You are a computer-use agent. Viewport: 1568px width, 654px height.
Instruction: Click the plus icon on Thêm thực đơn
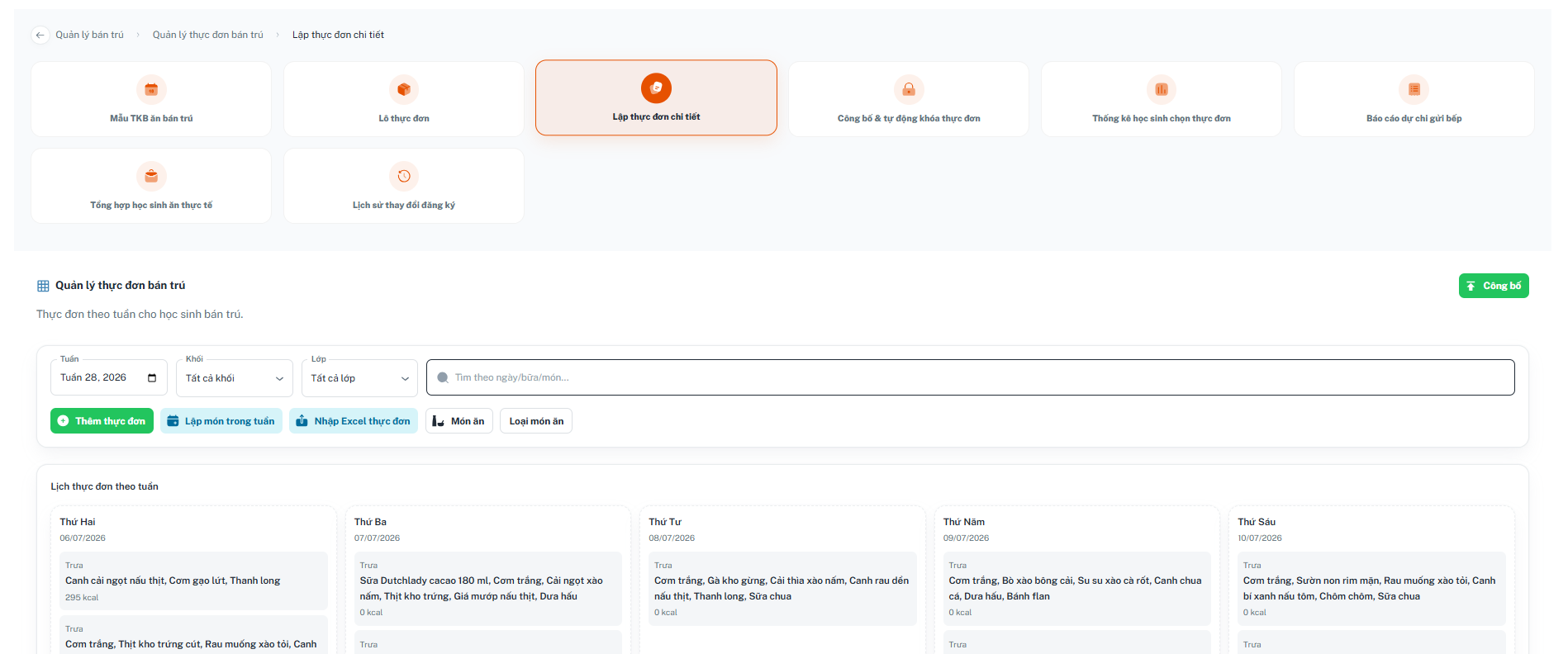point(63,421)
